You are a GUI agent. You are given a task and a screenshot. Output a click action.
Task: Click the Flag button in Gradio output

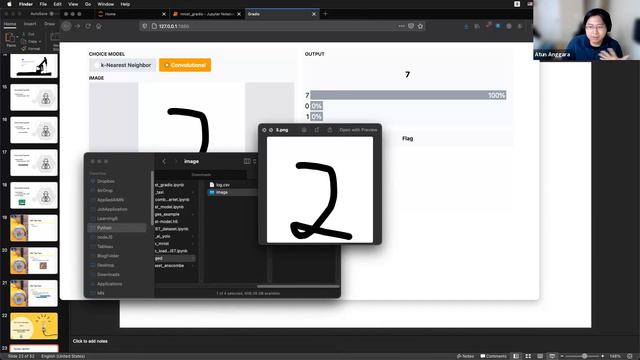(x=407, y=138)
